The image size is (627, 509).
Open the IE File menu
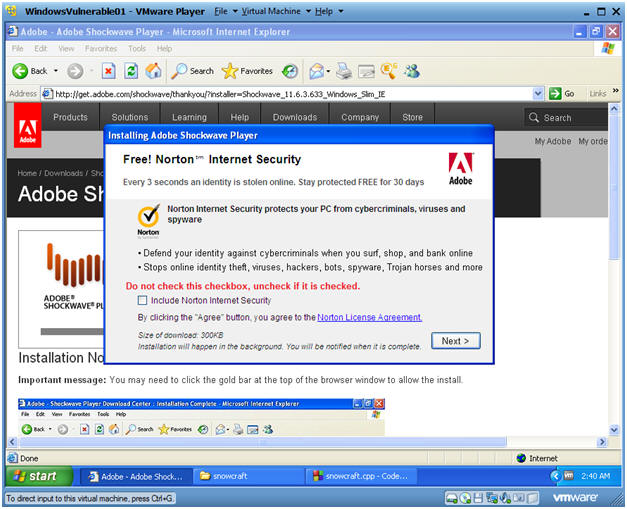[x=17, y=48]
